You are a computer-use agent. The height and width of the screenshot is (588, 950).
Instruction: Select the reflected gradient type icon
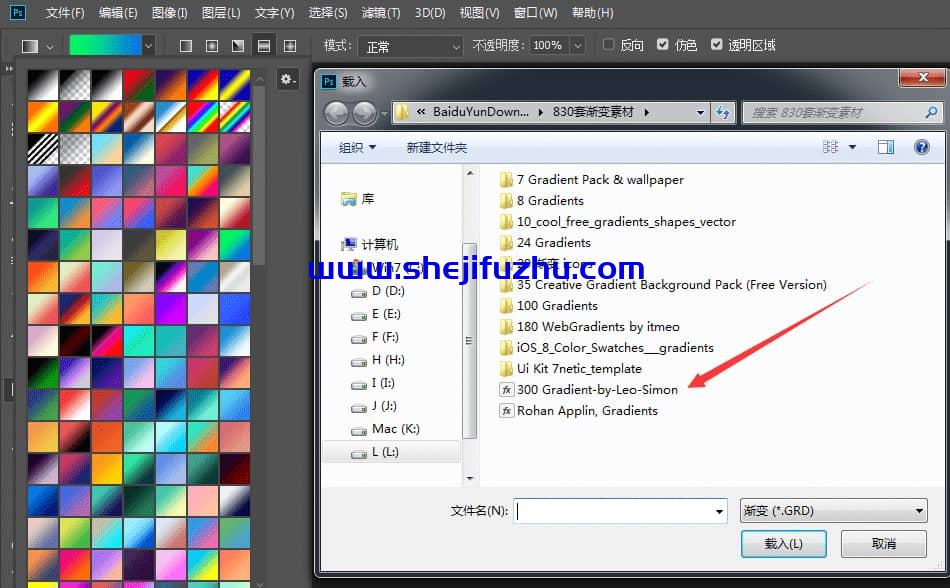264,46
